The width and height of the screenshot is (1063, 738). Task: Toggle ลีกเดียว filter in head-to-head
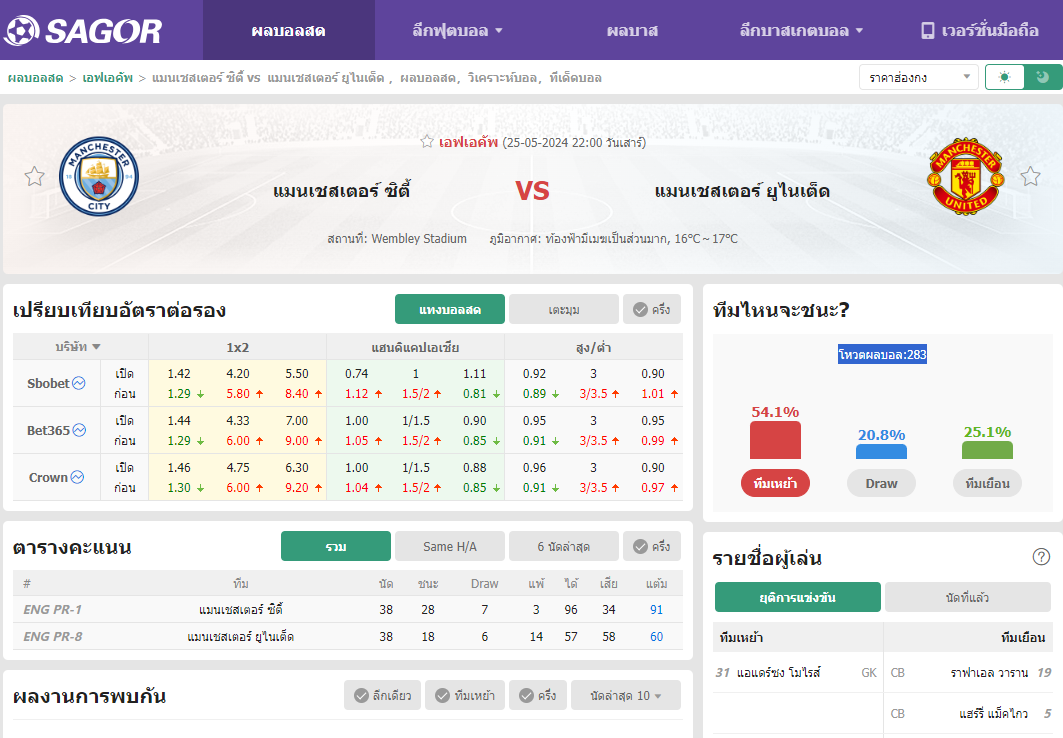tap(382, 695)
